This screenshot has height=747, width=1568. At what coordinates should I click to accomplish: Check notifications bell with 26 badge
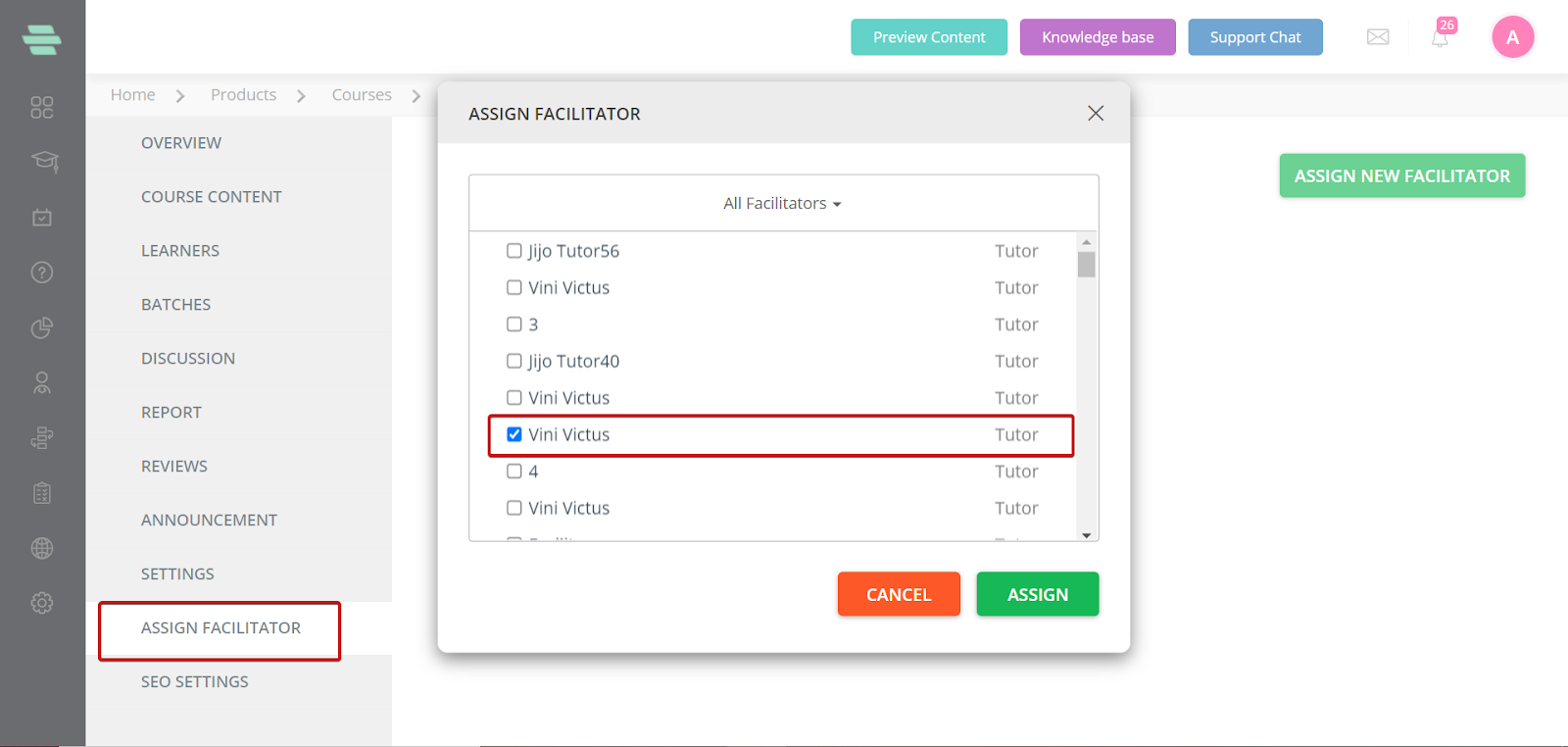pyautogui.click(x=1441, y=35)
